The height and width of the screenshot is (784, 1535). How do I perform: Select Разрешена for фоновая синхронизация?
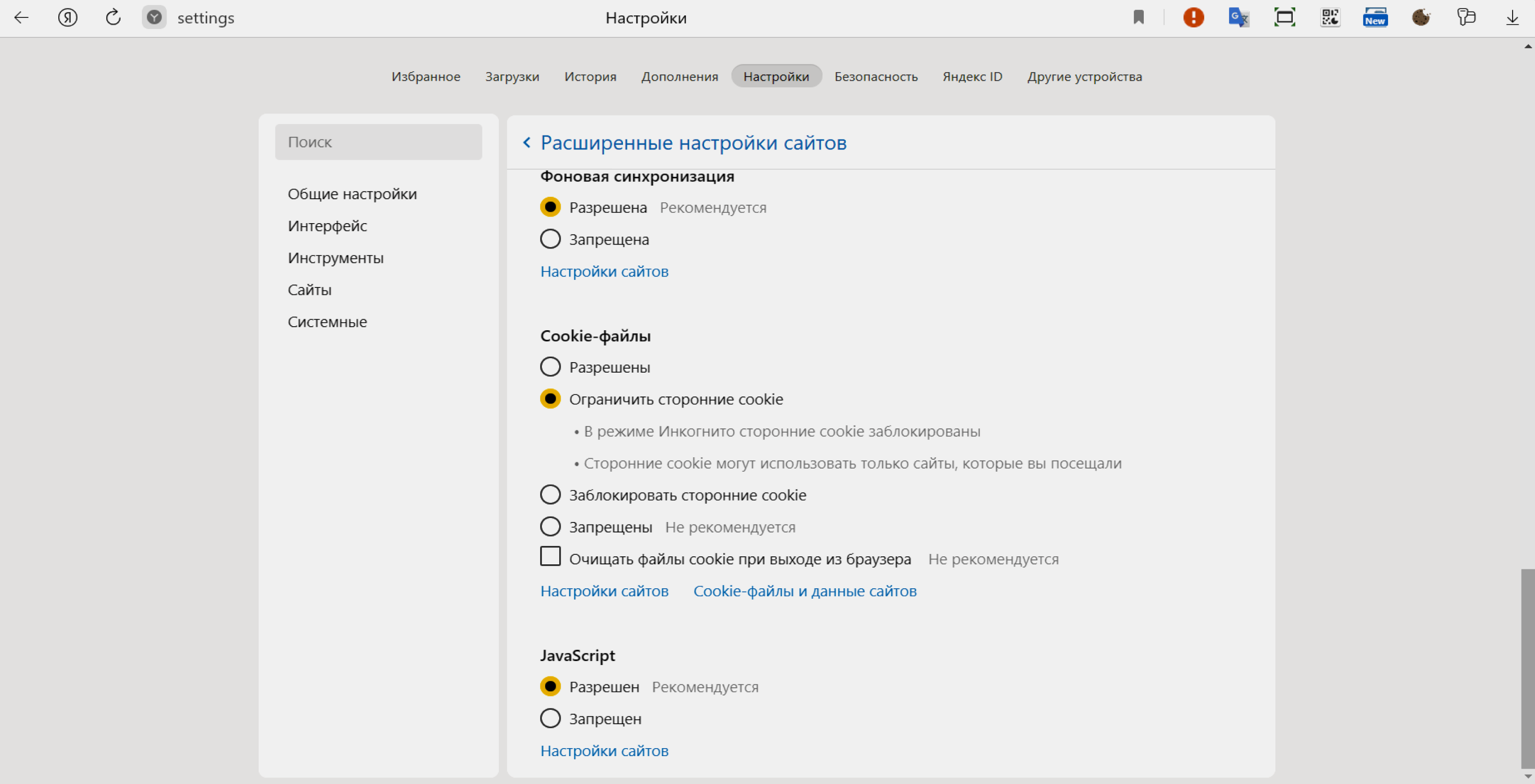[x=550, y=207]
